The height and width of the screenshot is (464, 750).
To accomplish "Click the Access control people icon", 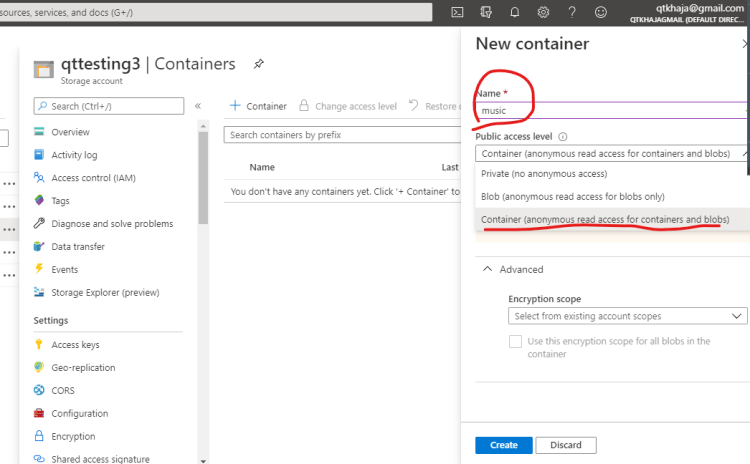I will (x=39, y=177).
